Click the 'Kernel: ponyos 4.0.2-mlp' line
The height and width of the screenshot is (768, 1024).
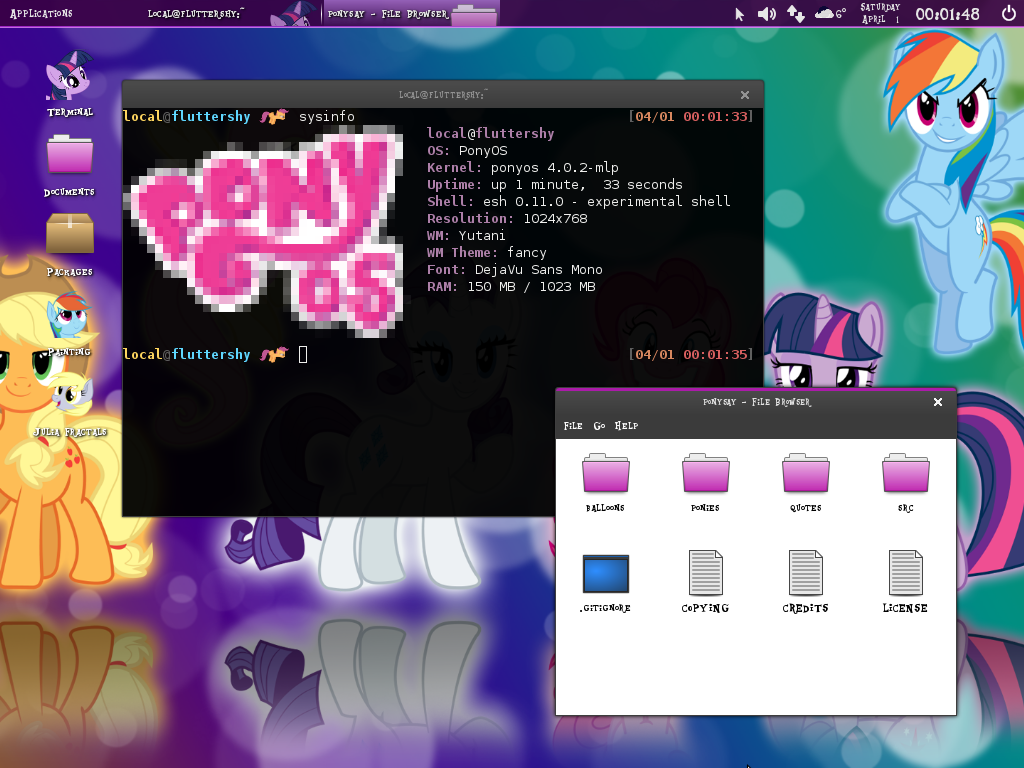(x=522, y=168)
